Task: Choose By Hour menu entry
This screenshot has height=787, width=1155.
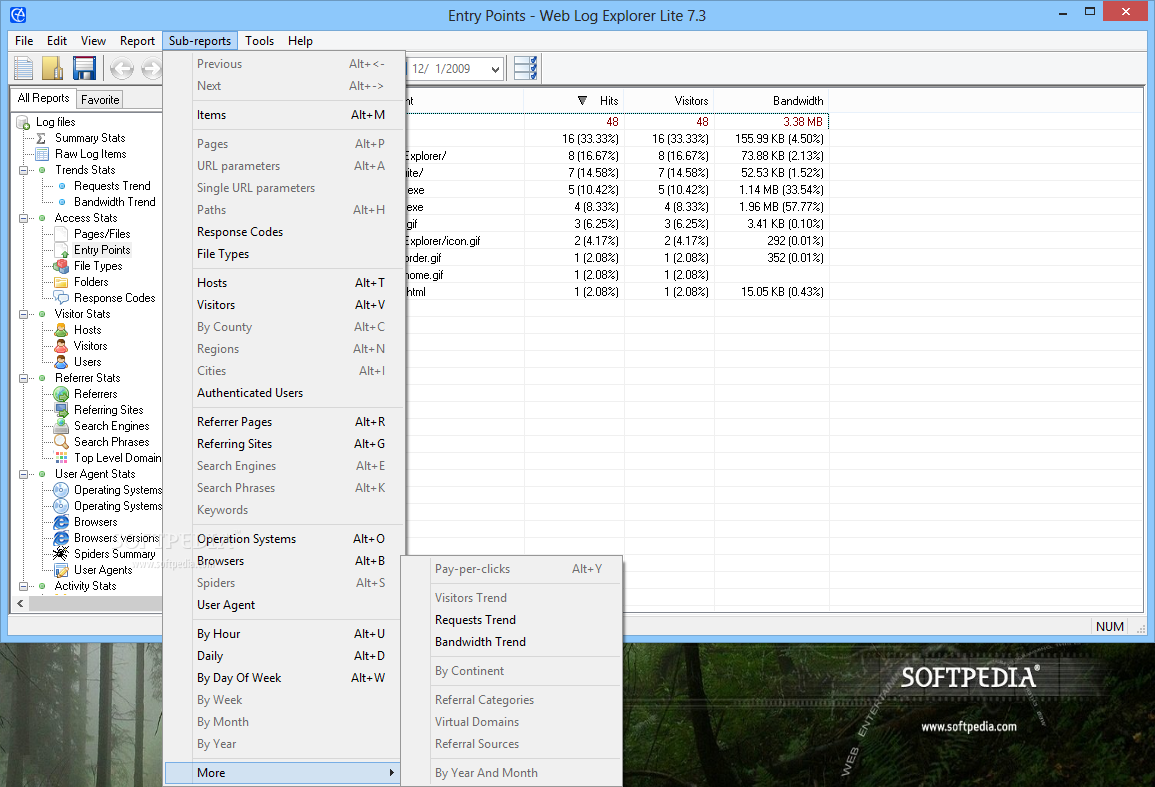Action: point(284,634)
